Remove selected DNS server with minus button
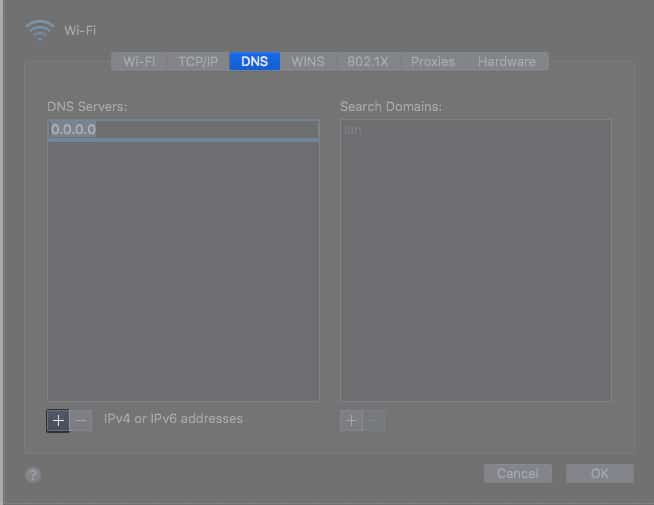Image resolution: width=654 pixels, height=505 pixels. click(x=81, y=420)
